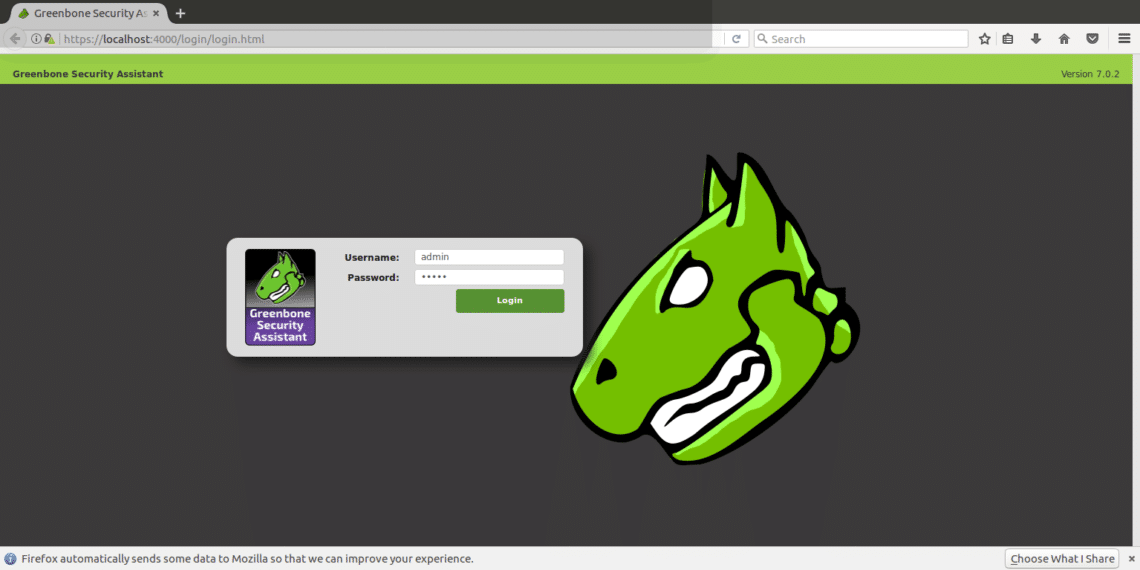Click the Choose What I Share button
Viewport: 1140px width, 570px height.
click(x=1062, y=559)
